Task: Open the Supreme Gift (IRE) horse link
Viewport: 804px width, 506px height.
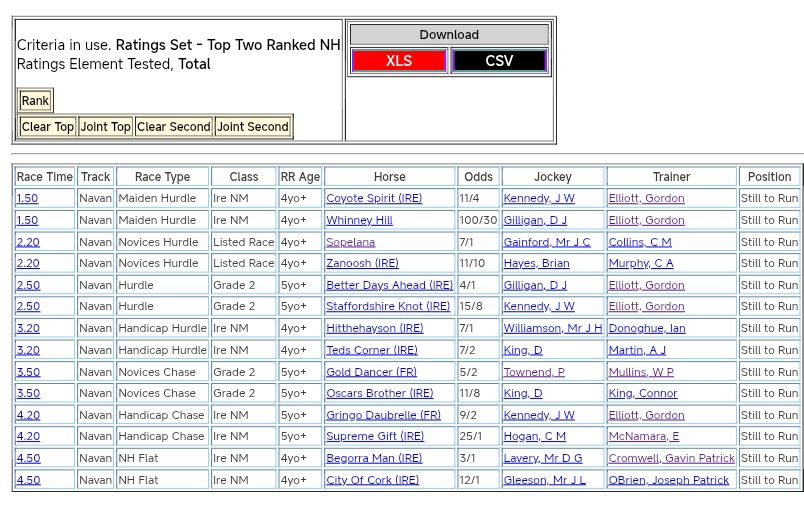Action: click(x=375, y=436)
